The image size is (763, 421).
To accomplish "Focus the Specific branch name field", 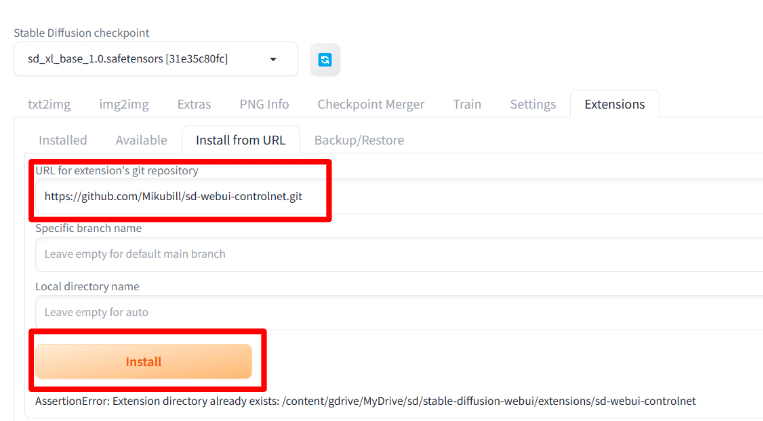I will [399, 254].
